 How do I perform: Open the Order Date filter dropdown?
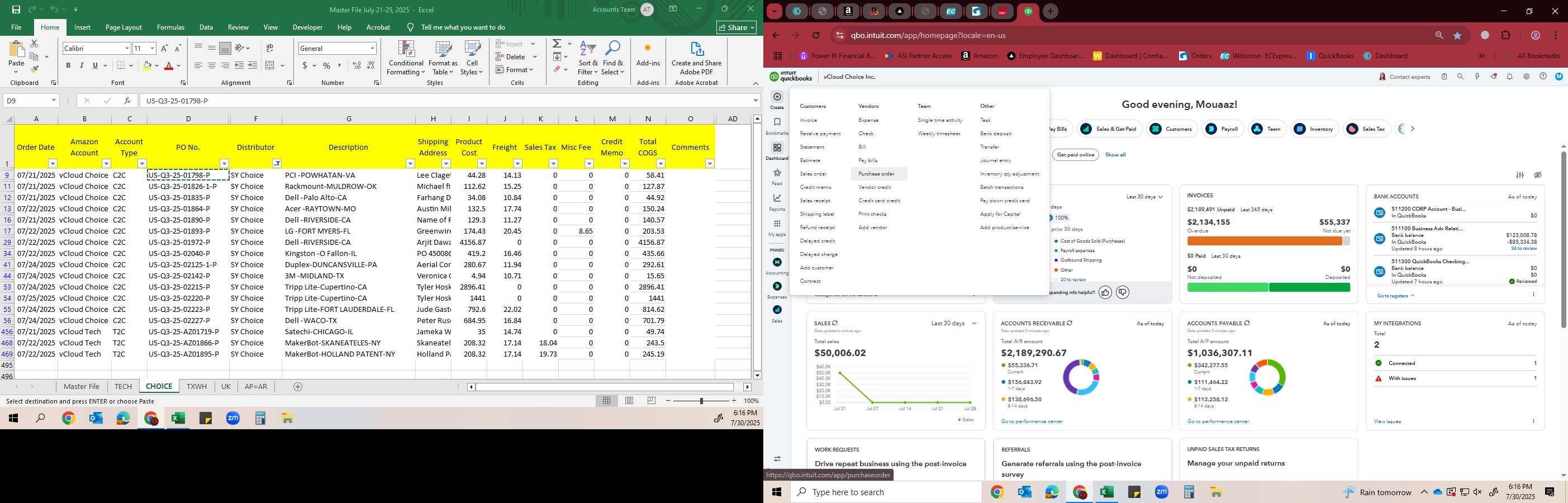pyautogui.click(x=53, y=163)
